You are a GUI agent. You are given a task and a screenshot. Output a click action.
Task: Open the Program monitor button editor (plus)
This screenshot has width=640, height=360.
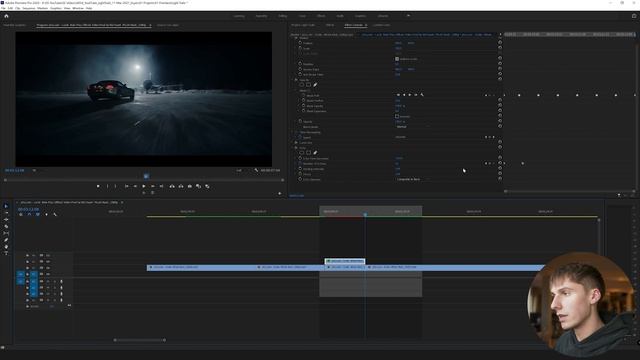point(280,193)
